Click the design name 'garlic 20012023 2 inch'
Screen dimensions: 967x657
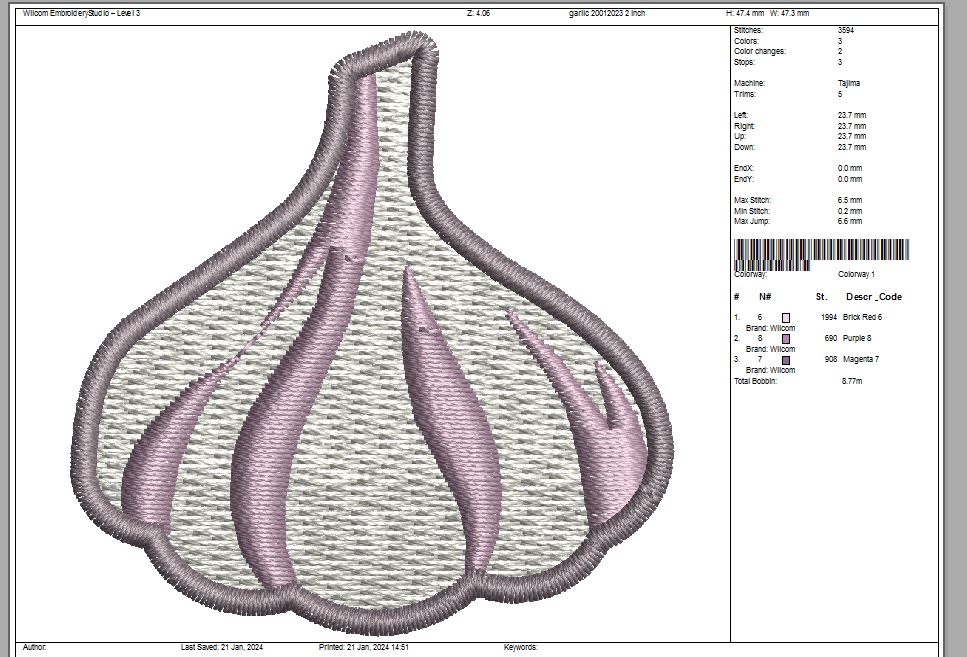click(607, 13)
